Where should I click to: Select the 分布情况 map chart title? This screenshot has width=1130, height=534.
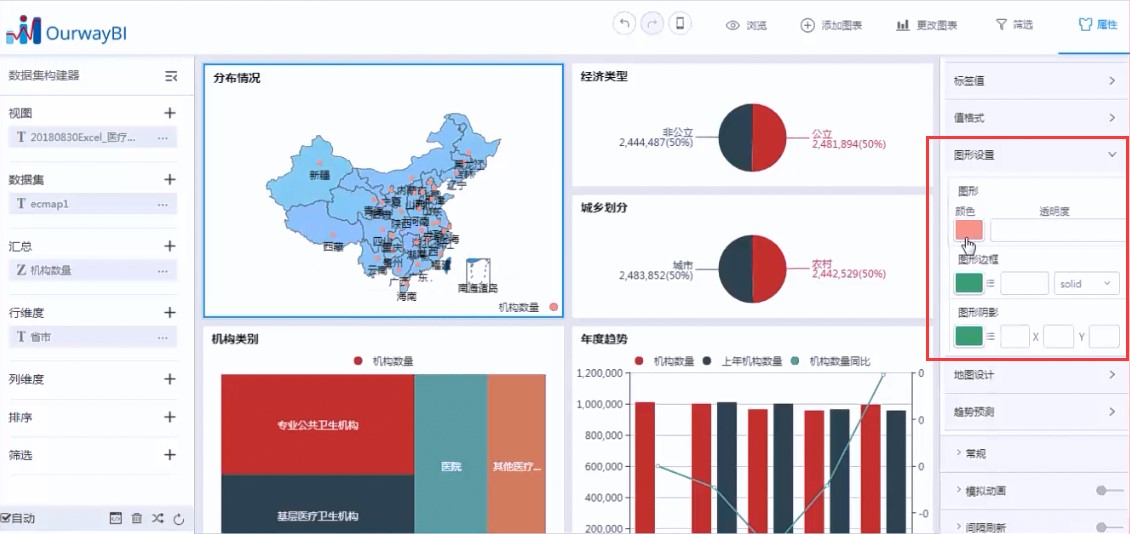236,79
